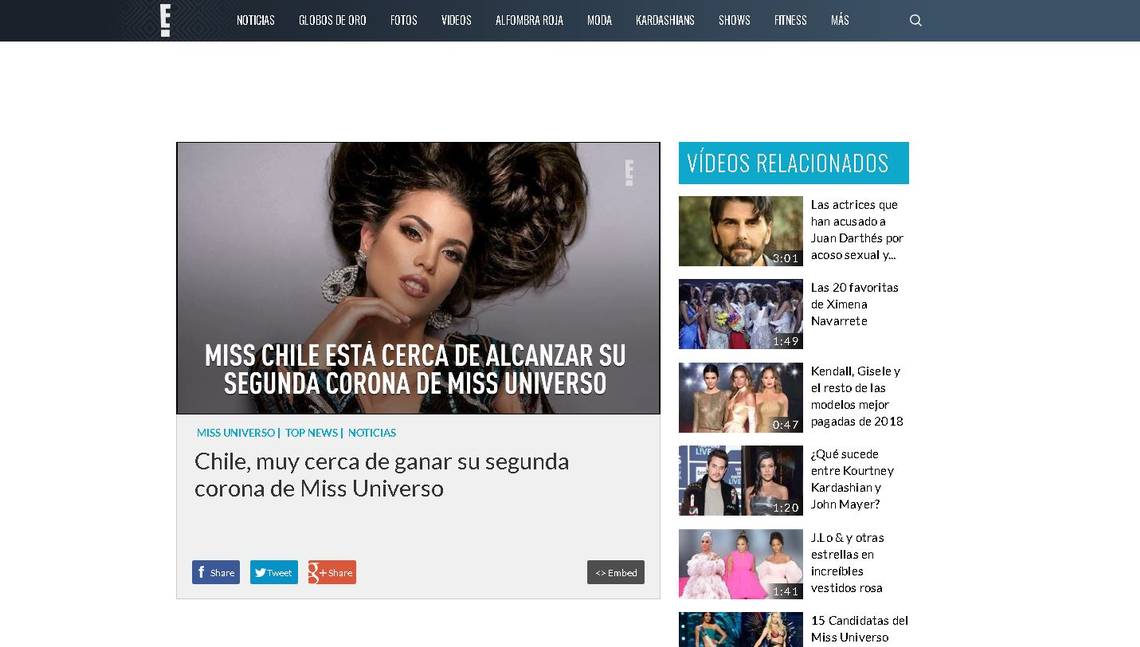Viewport: 1140px width, 647px height.
Task: Open the Ximena Navarrete favorites thumbnail
Action: (x=741, y=314)
